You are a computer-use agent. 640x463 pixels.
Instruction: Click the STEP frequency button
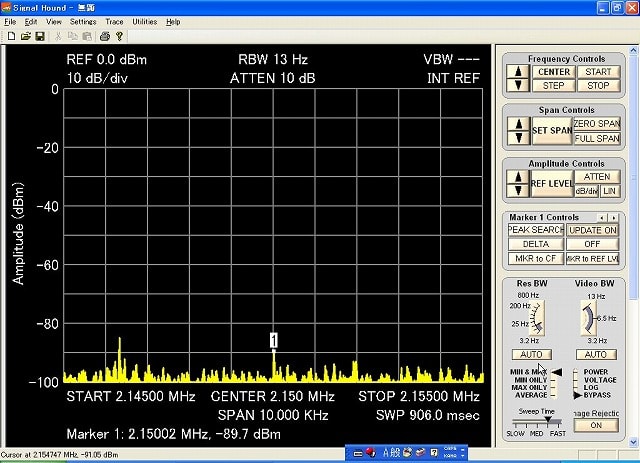click(553, 85)
